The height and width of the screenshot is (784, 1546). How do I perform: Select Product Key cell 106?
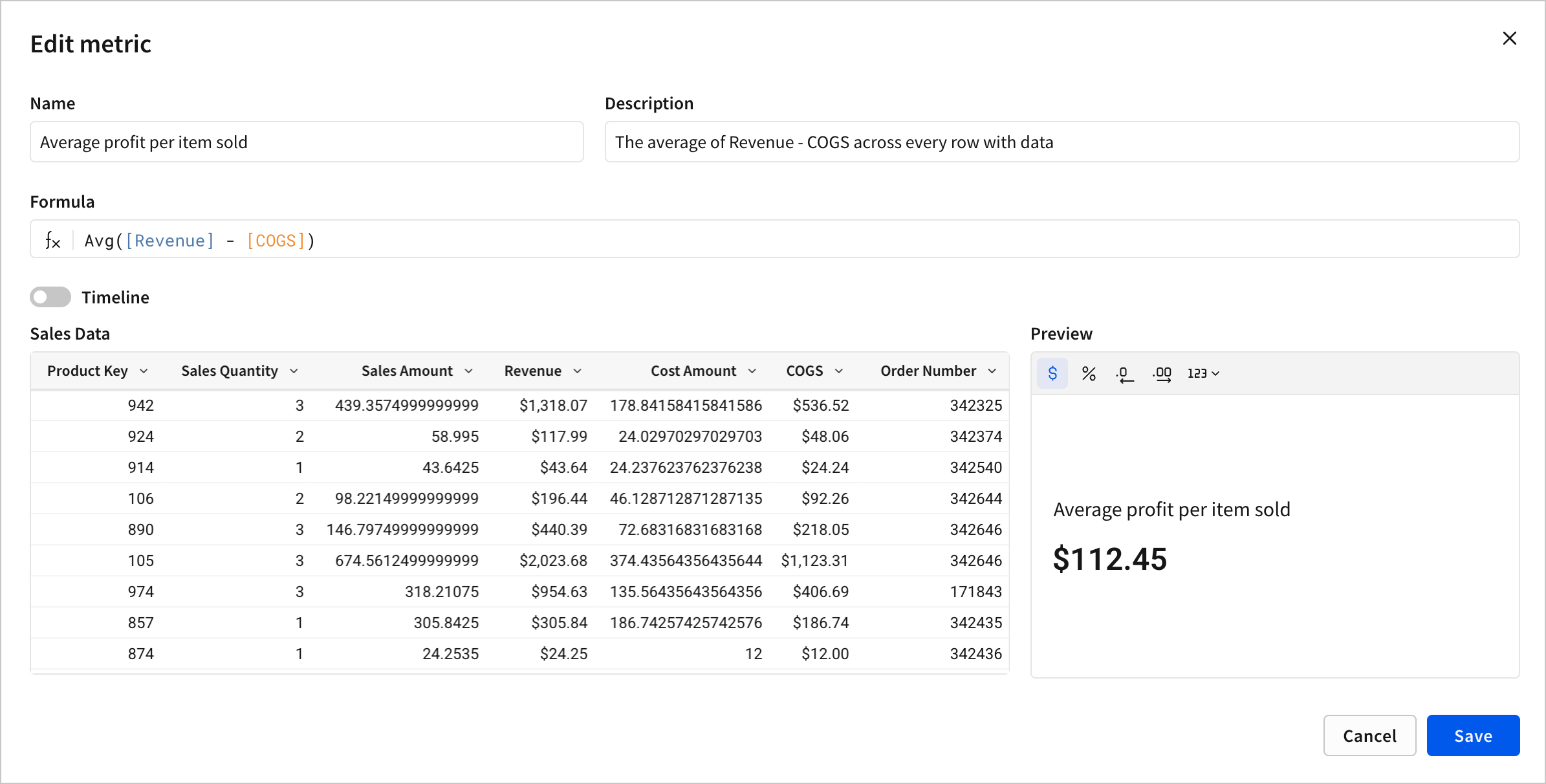pos(140,499)
